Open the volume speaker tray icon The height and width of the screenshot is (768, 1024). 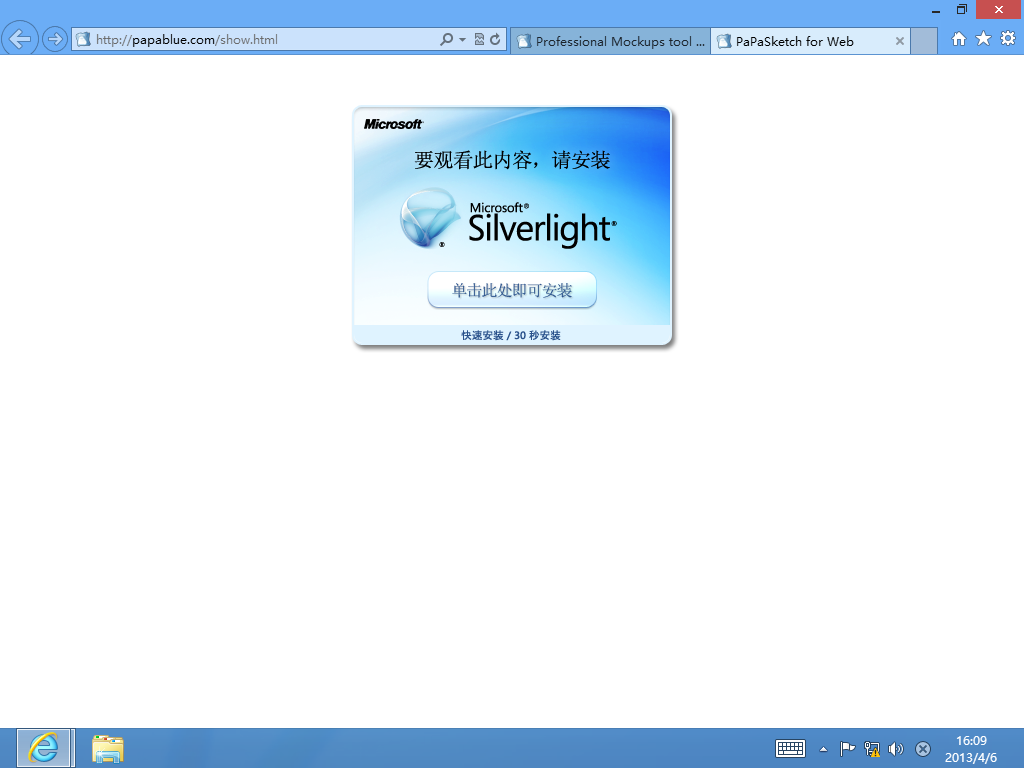coord(896,749)
